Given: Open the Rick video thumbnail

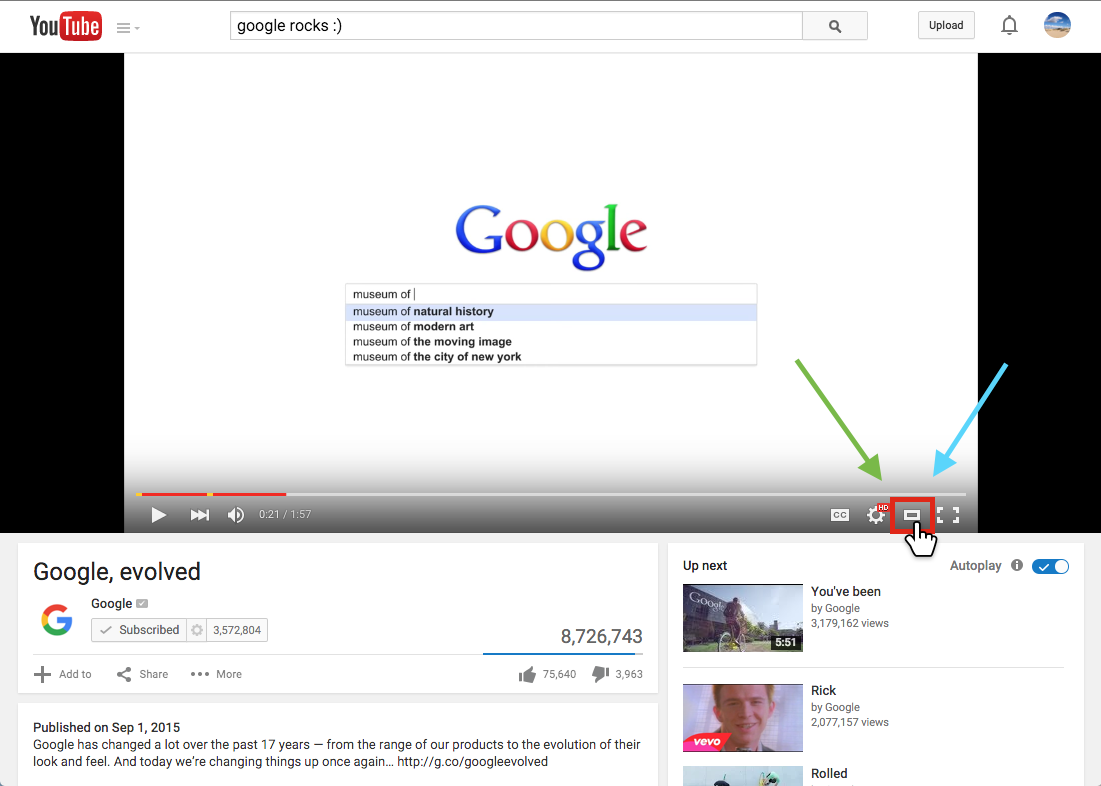Looking at the screenshot, I should coord(743,718).
